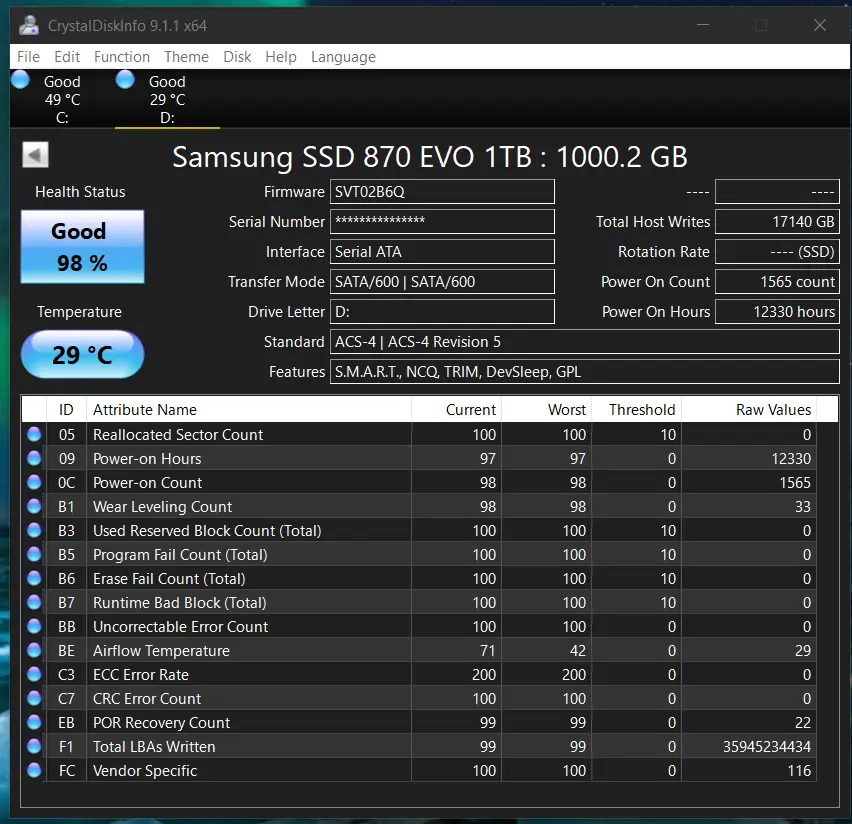The width and height of the screenshot is (852, 824).
Task: Click the empty ---- field above Total Host Writes
Action: 777,192
